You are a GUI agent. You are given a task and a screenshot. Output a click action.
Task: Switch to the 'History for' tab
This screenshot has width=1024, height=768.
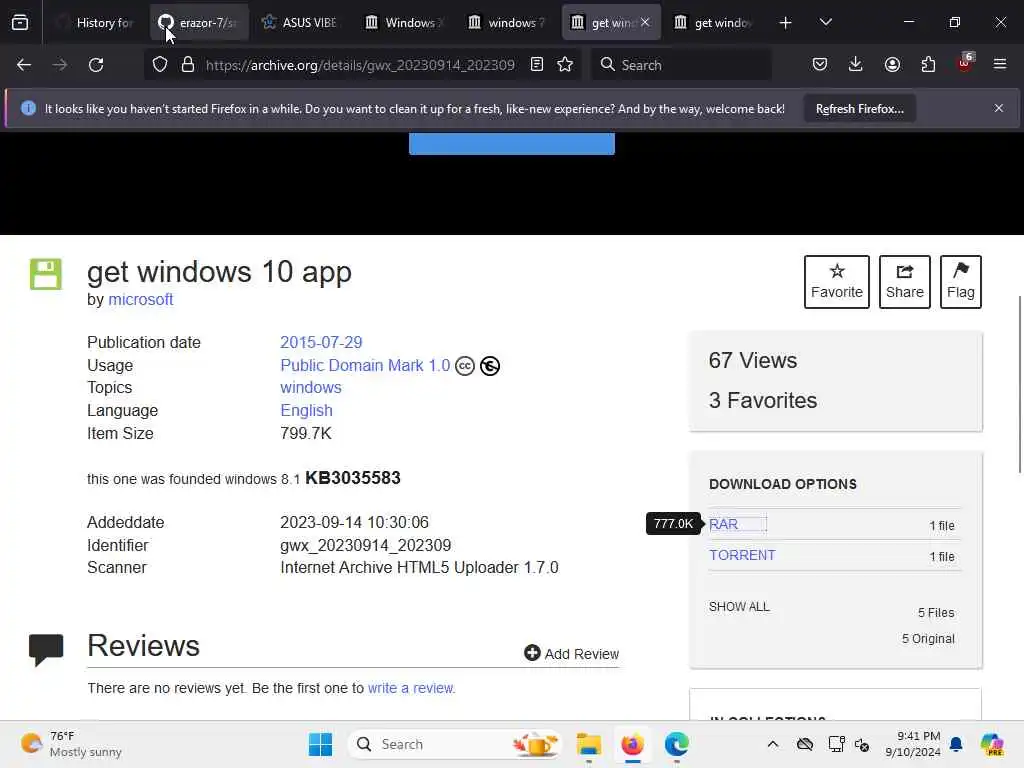tap(96, 23)
